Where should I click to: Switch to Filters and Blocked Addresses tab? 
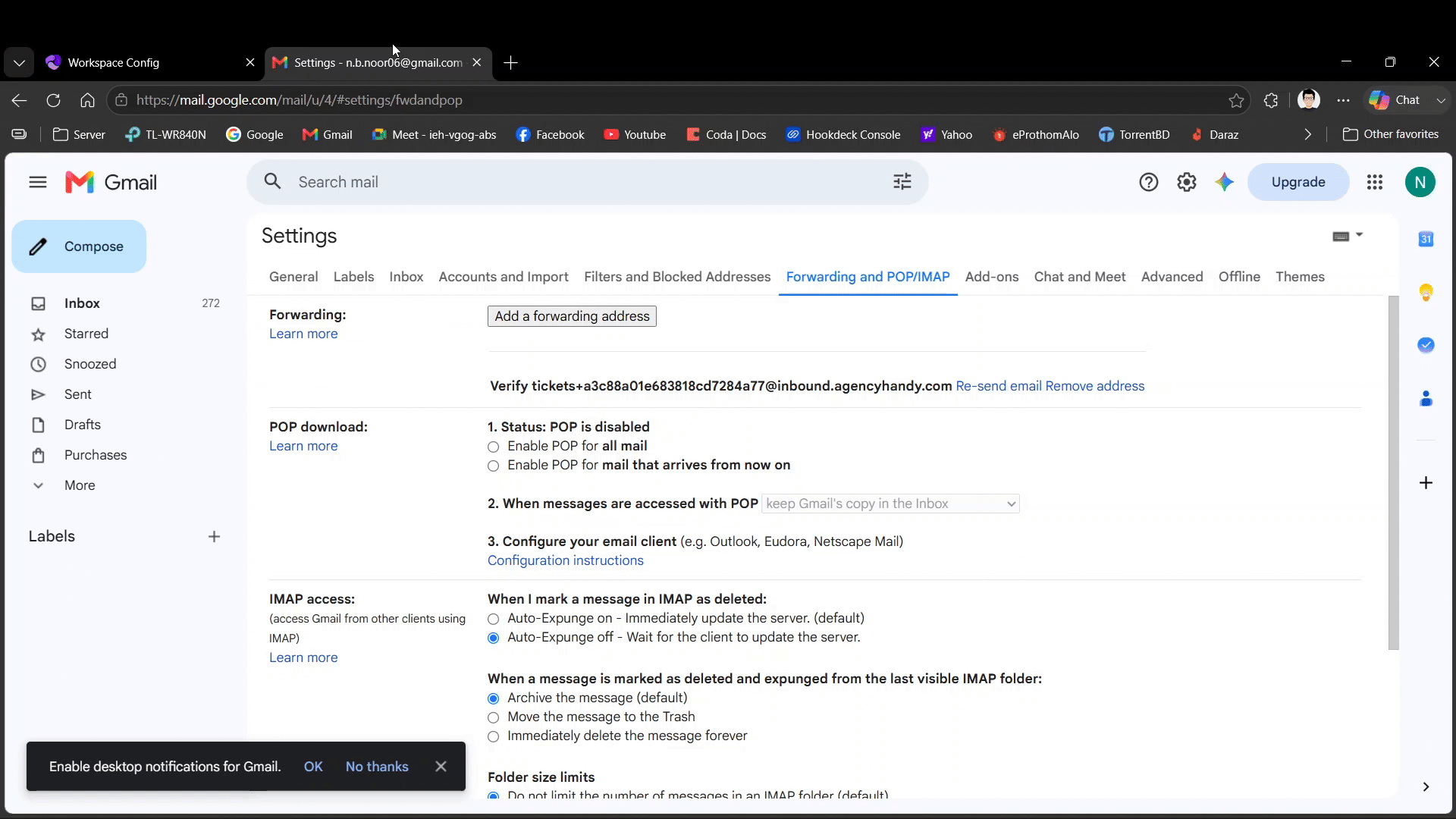pyautogui.click(x=677, y=277)
